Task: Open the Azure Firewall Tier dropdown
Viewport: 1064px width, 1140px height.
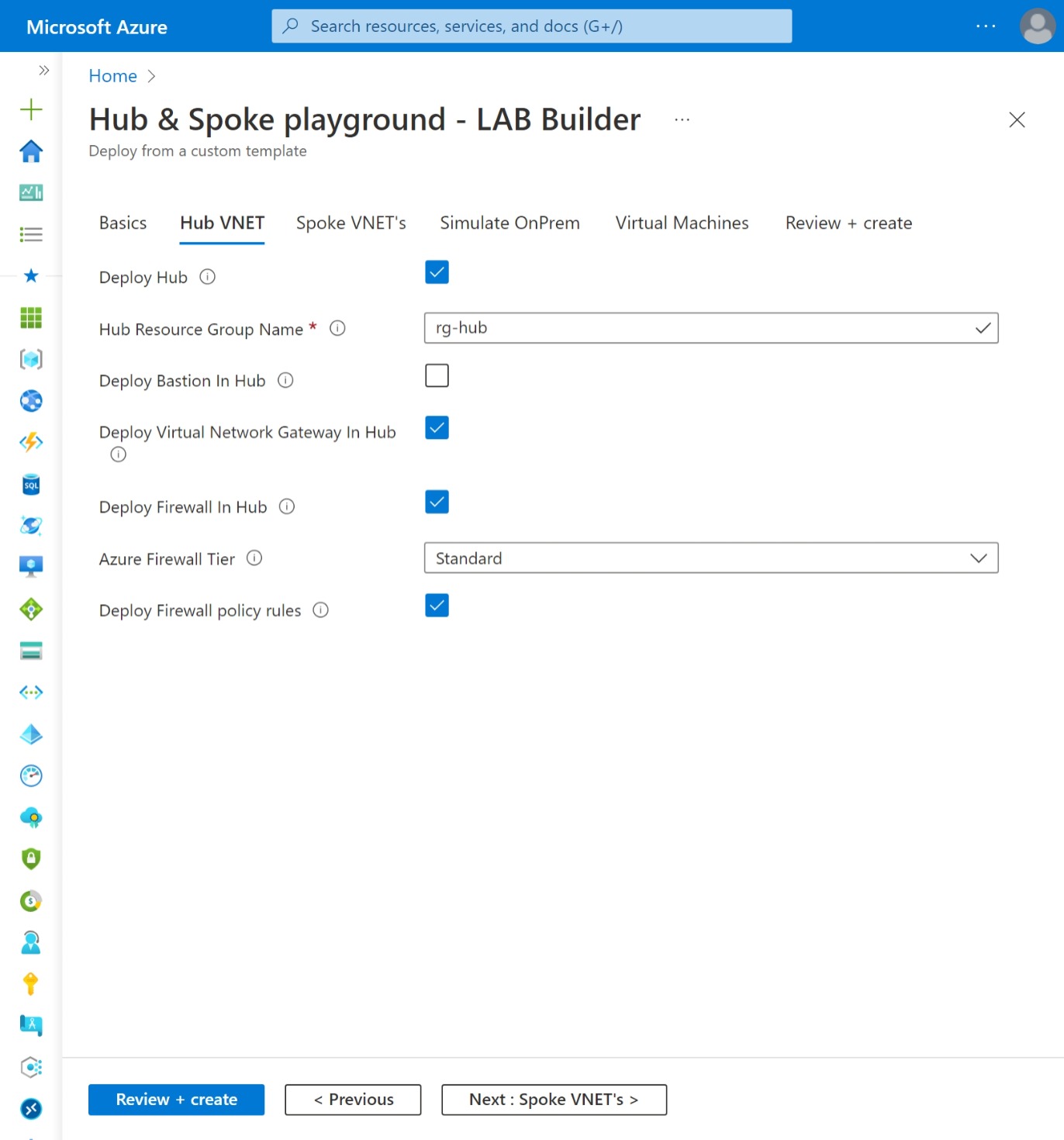Action: click(x=711, y=558)
